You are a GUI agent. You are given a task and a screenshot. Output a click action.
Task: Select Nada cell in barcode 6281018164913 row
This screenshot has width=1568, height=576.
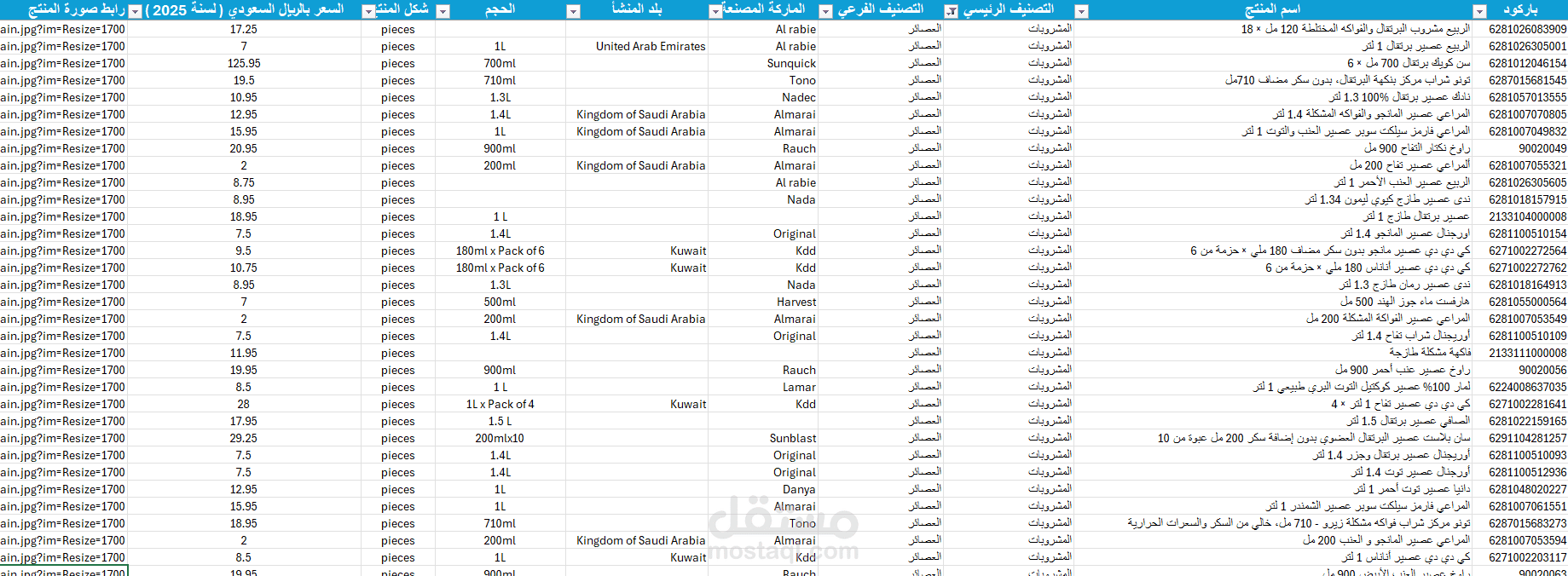coord(763,285)
